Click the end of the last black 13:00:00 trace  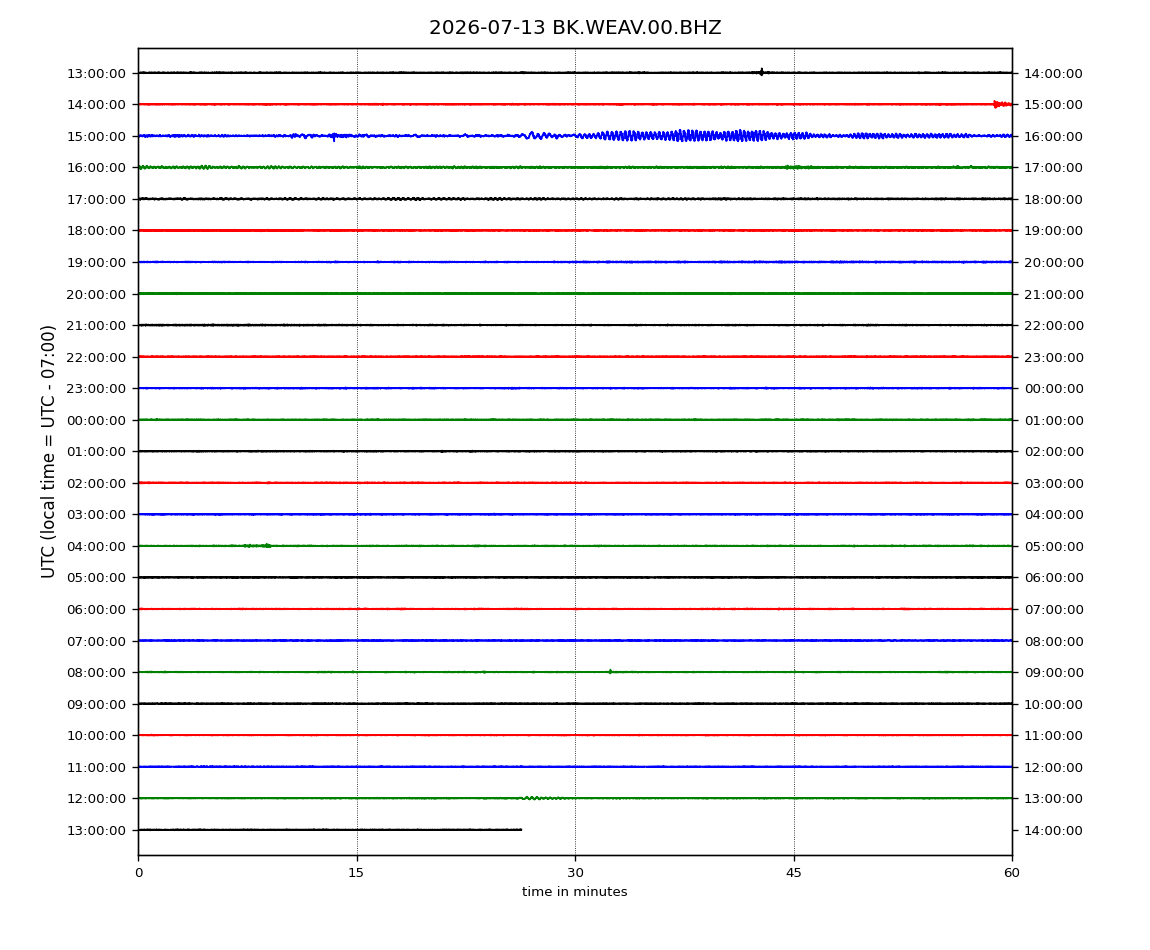[x=521, y=830]
